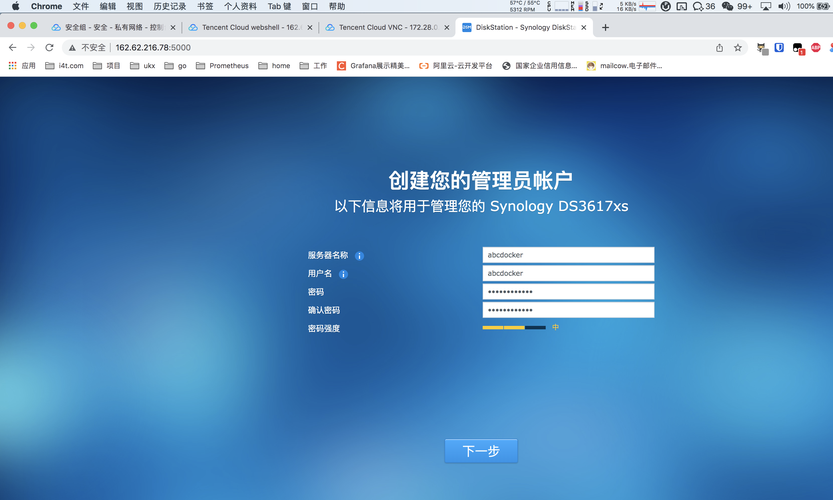This screenshot has width=833, height=500.
Task: Open the 文件 menu
Action: (x=81, y=6)
